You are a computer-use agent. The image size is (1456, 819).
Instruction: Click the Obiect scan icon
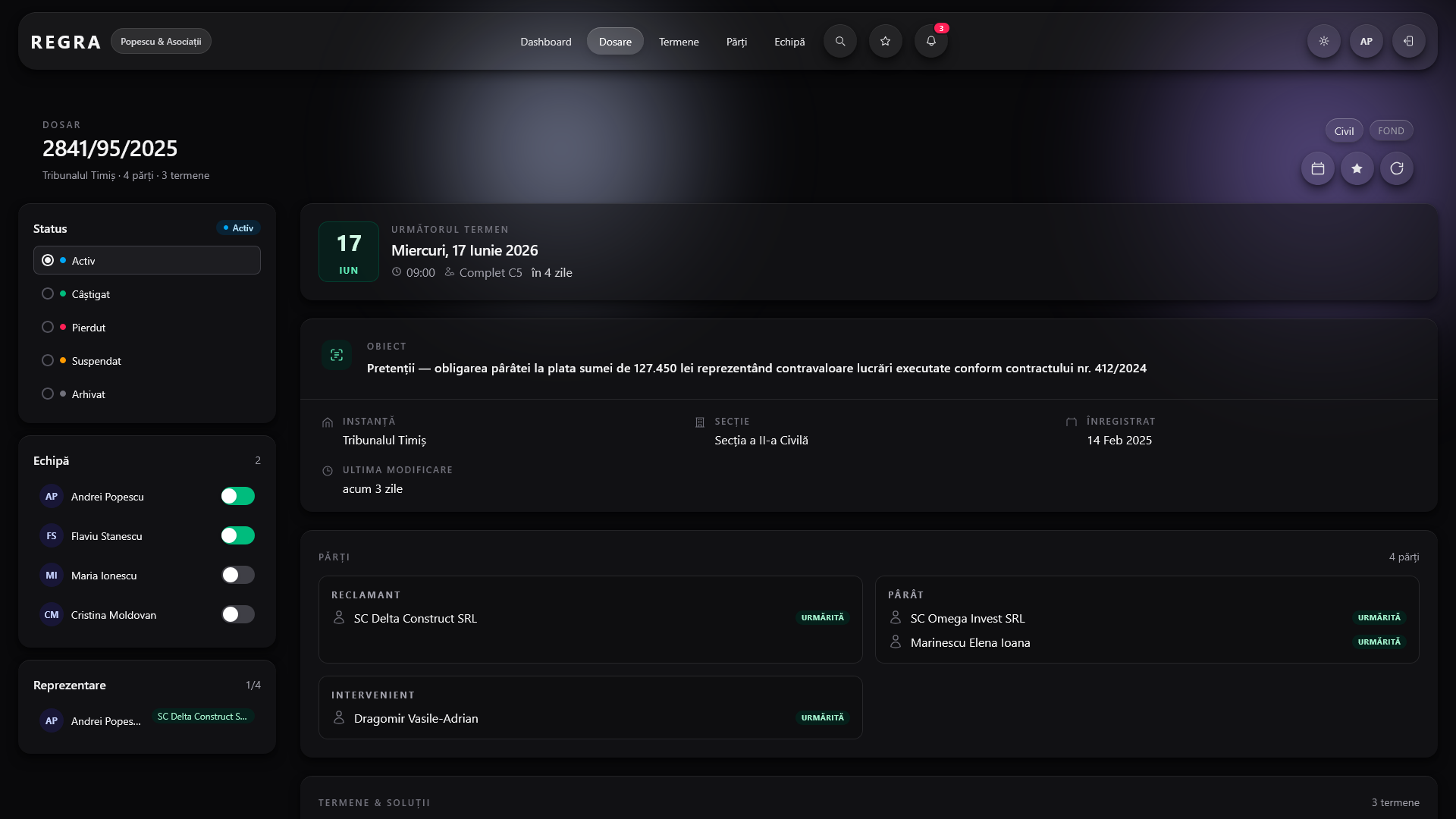point(337,355)
